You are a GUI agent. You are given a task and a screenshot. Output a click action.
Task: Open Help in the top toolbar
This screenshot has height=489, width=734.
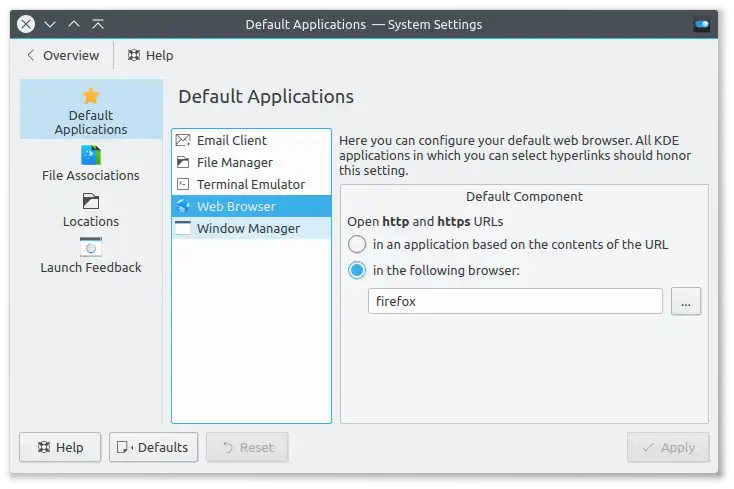tap(148, 56)
